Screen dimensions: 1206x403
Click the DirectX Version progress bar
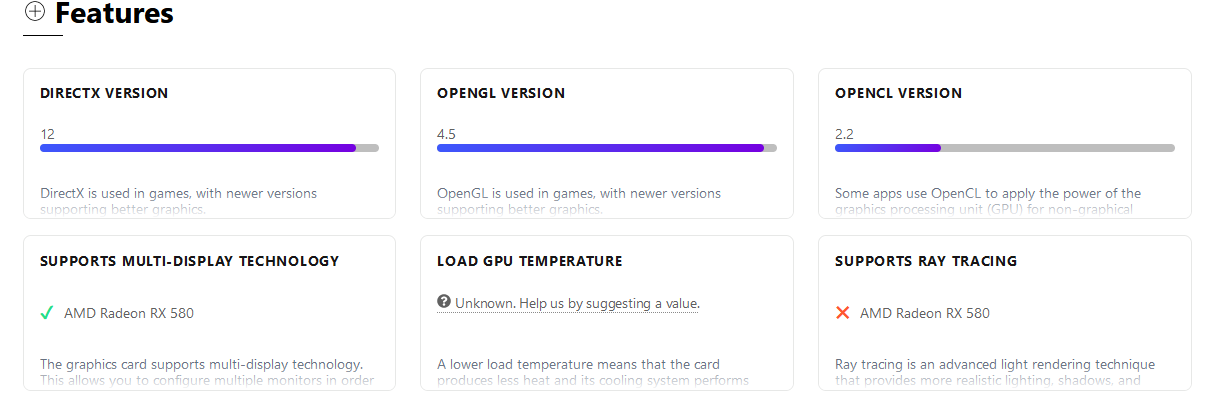tap(209, 148)
